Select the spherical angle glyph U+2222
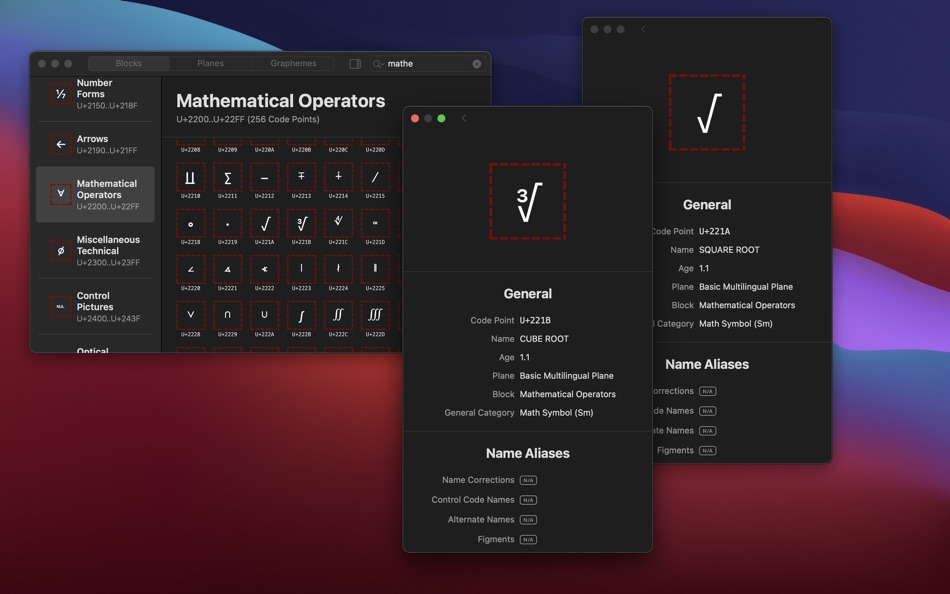This screenshot has width=950, height=594. pyautogui.click(x=264, y=270)
